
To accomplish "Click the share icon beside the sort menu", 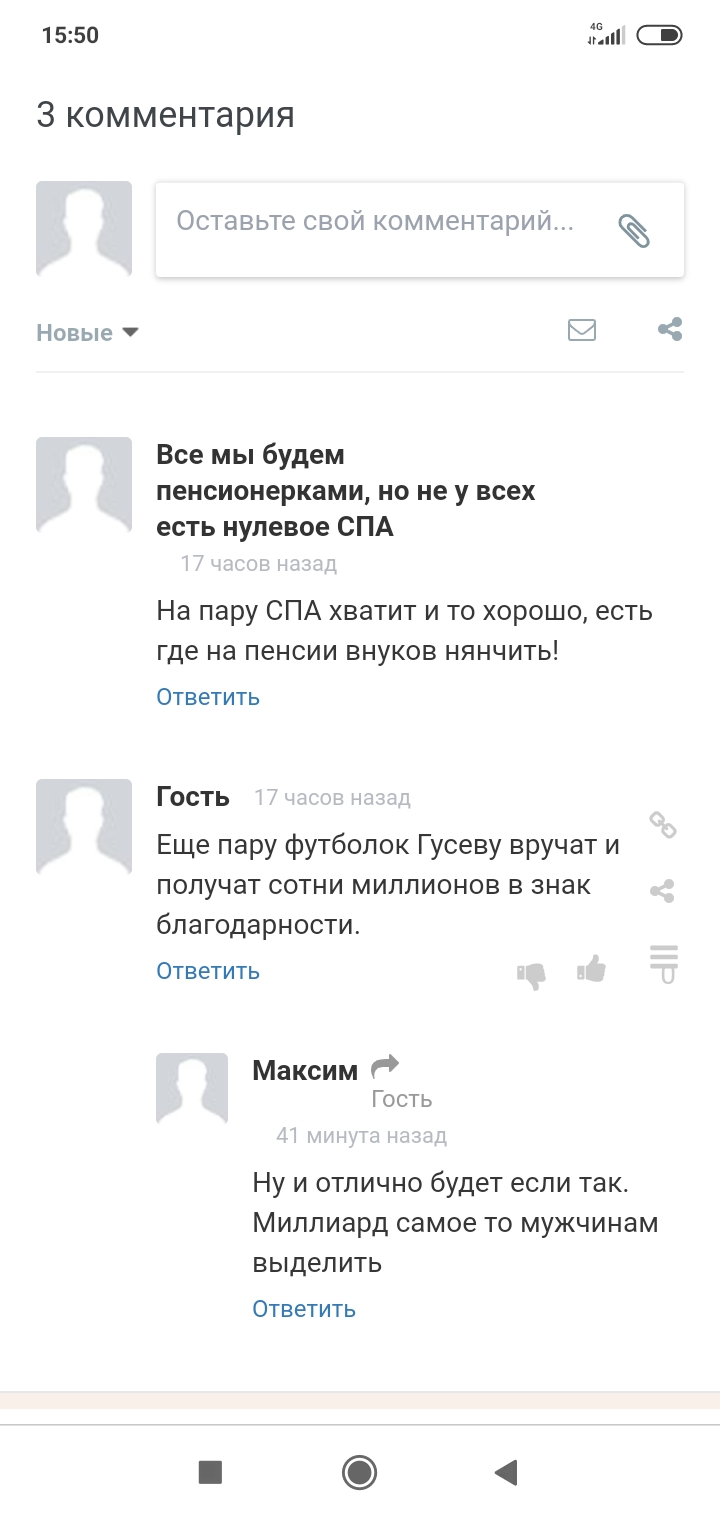I will [x=670, y=330].
